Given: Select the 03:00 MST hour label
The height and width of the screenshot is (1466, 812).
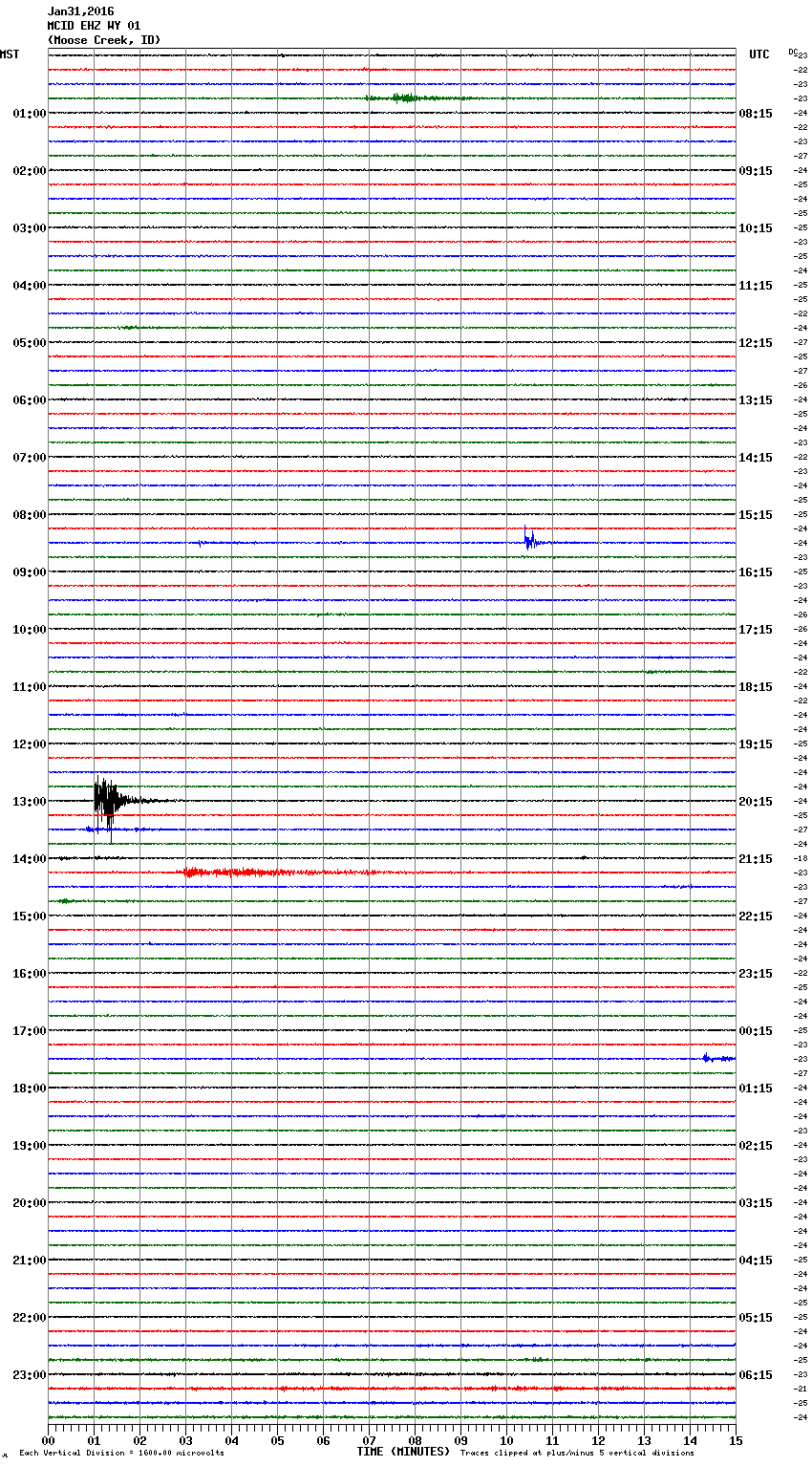Looking at the screenshot, I should pyautogui.click(x=29, y=228).
